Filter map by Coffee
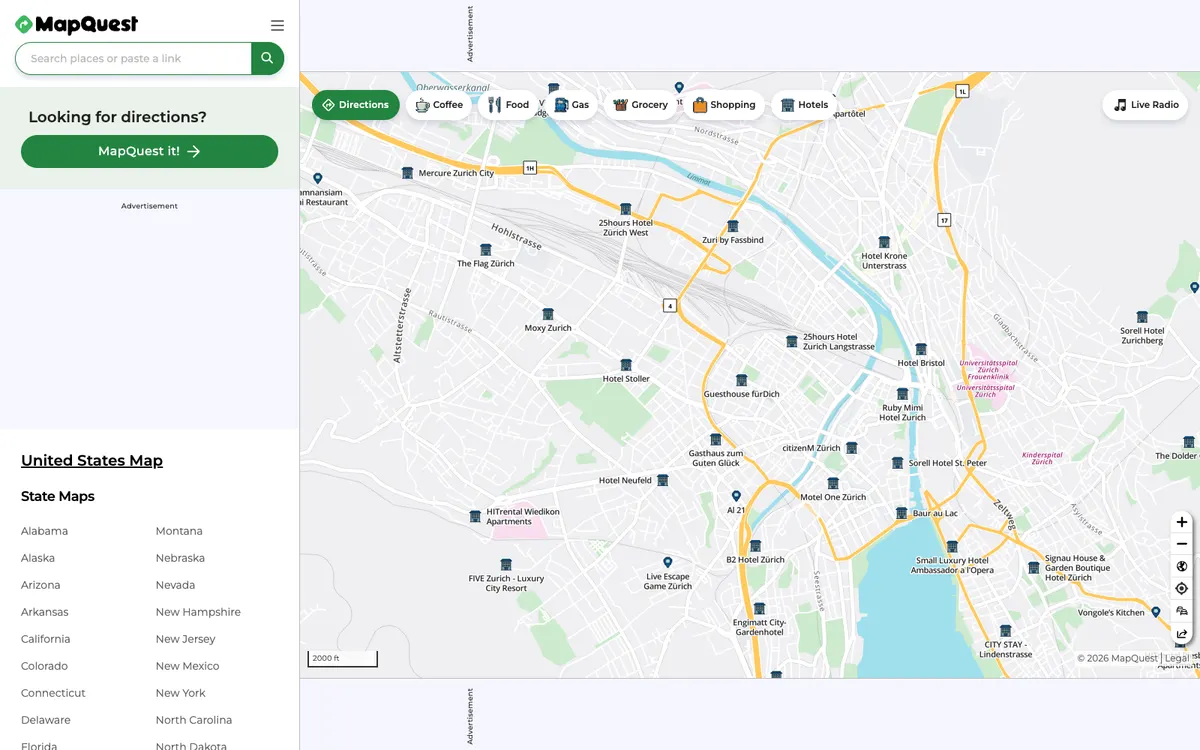 click(x=439, y=105)
